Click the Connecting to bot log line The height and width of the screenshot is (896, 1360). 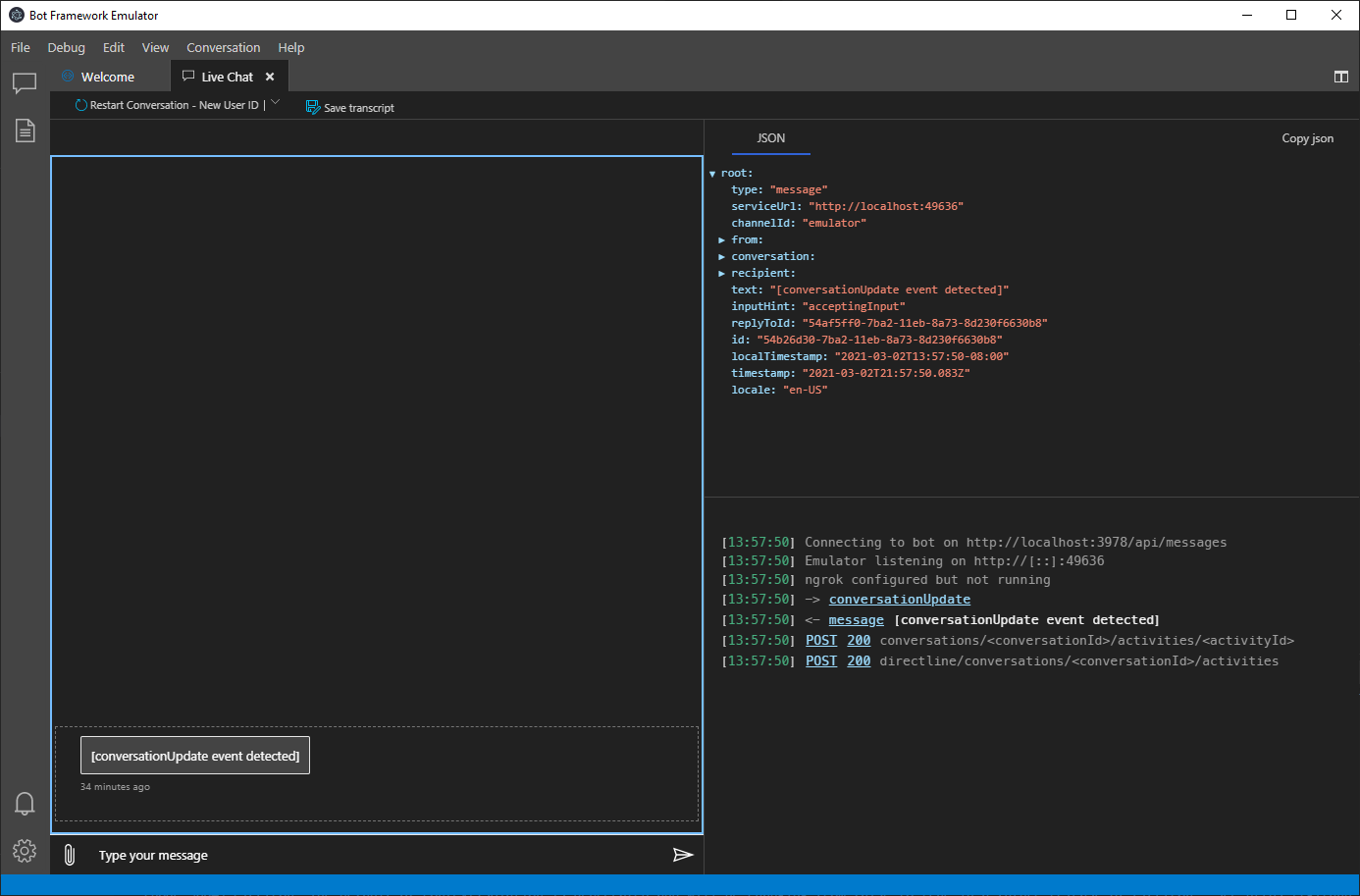pos(1016,542)
